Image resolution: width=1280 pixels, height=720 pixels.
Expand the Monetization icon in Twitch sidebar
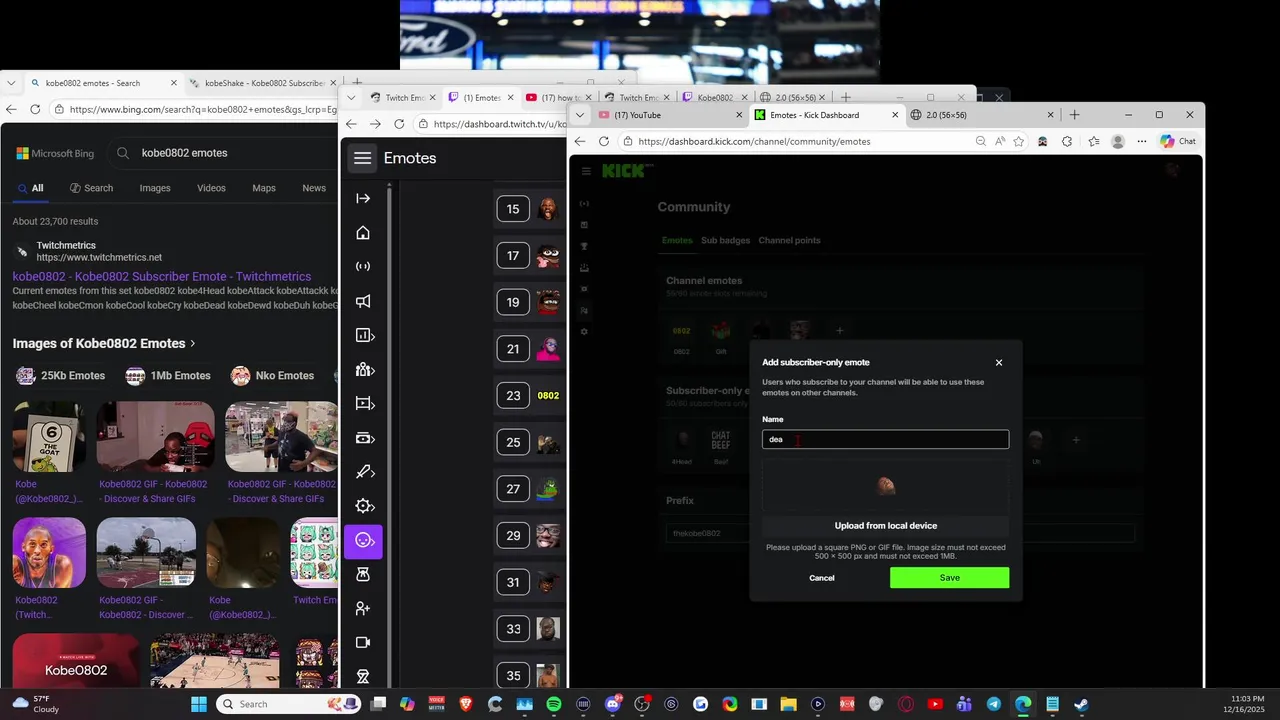tap(364, 438)
